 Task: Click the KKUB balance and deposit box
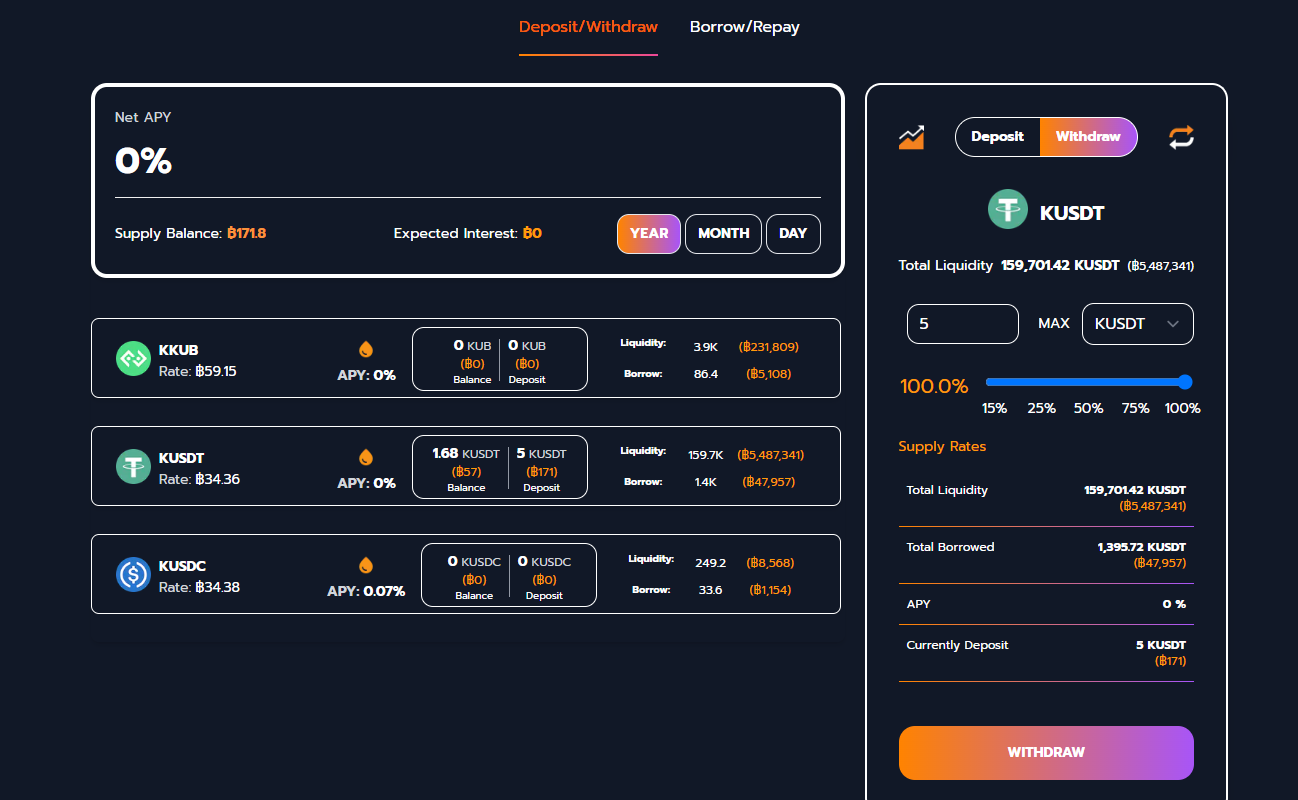(500, 358)
